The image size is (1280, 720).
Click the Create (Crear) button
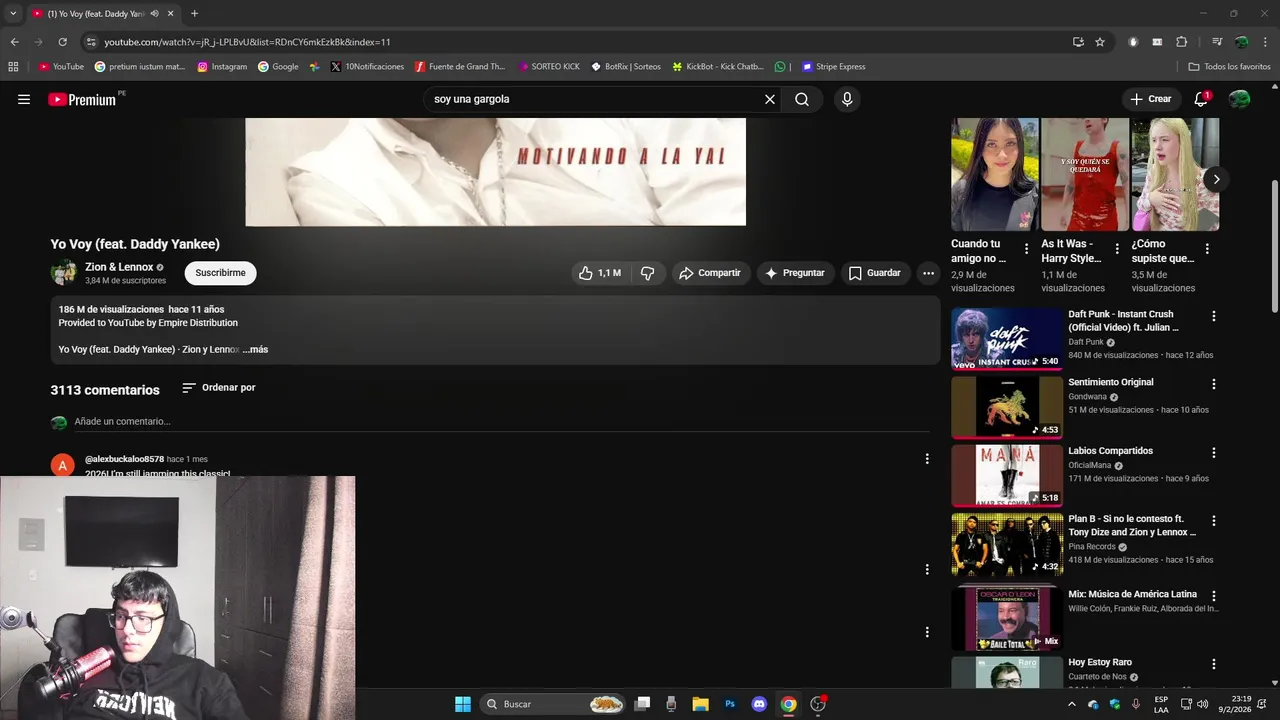[1151, 99]
